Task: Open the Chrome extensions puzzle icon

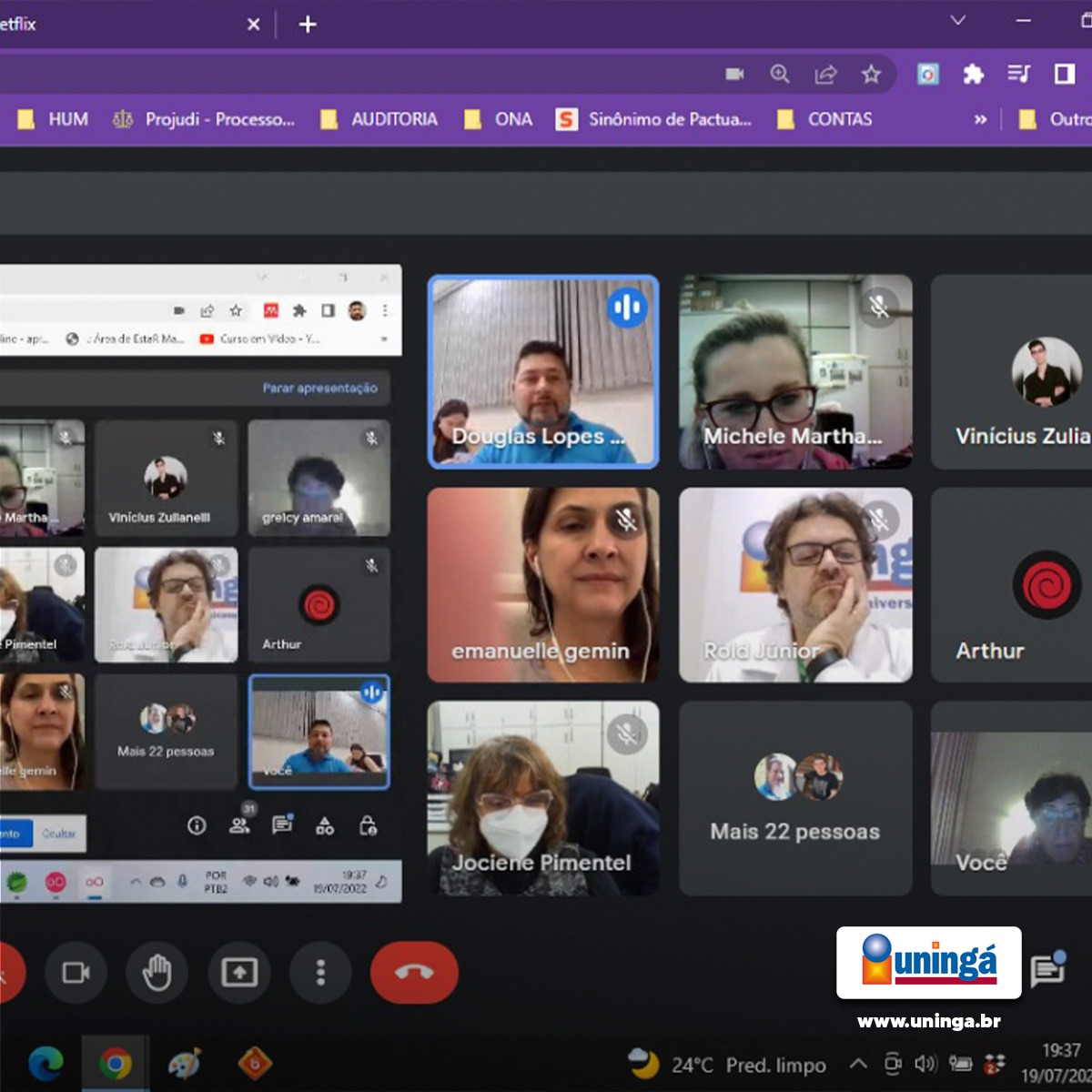Action: pos(973,75)
